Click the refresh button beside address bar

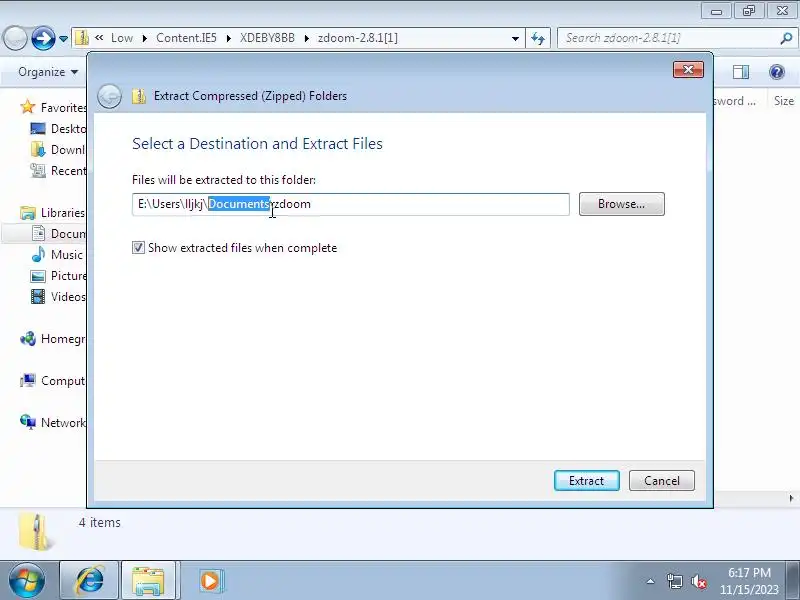click(x=538, y=38)
